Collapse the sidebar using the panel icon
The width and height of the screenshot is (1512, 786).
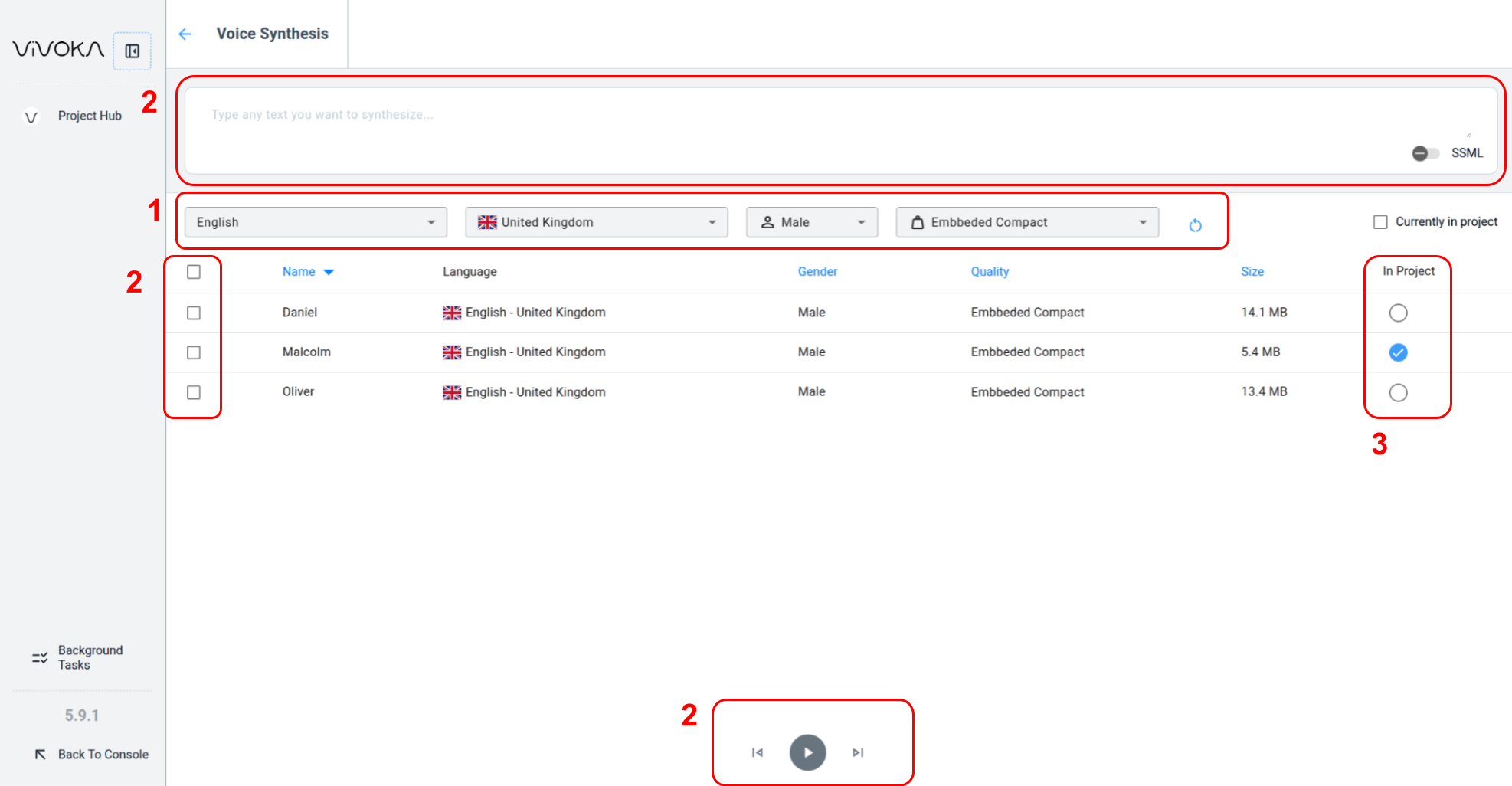point(133,51)
